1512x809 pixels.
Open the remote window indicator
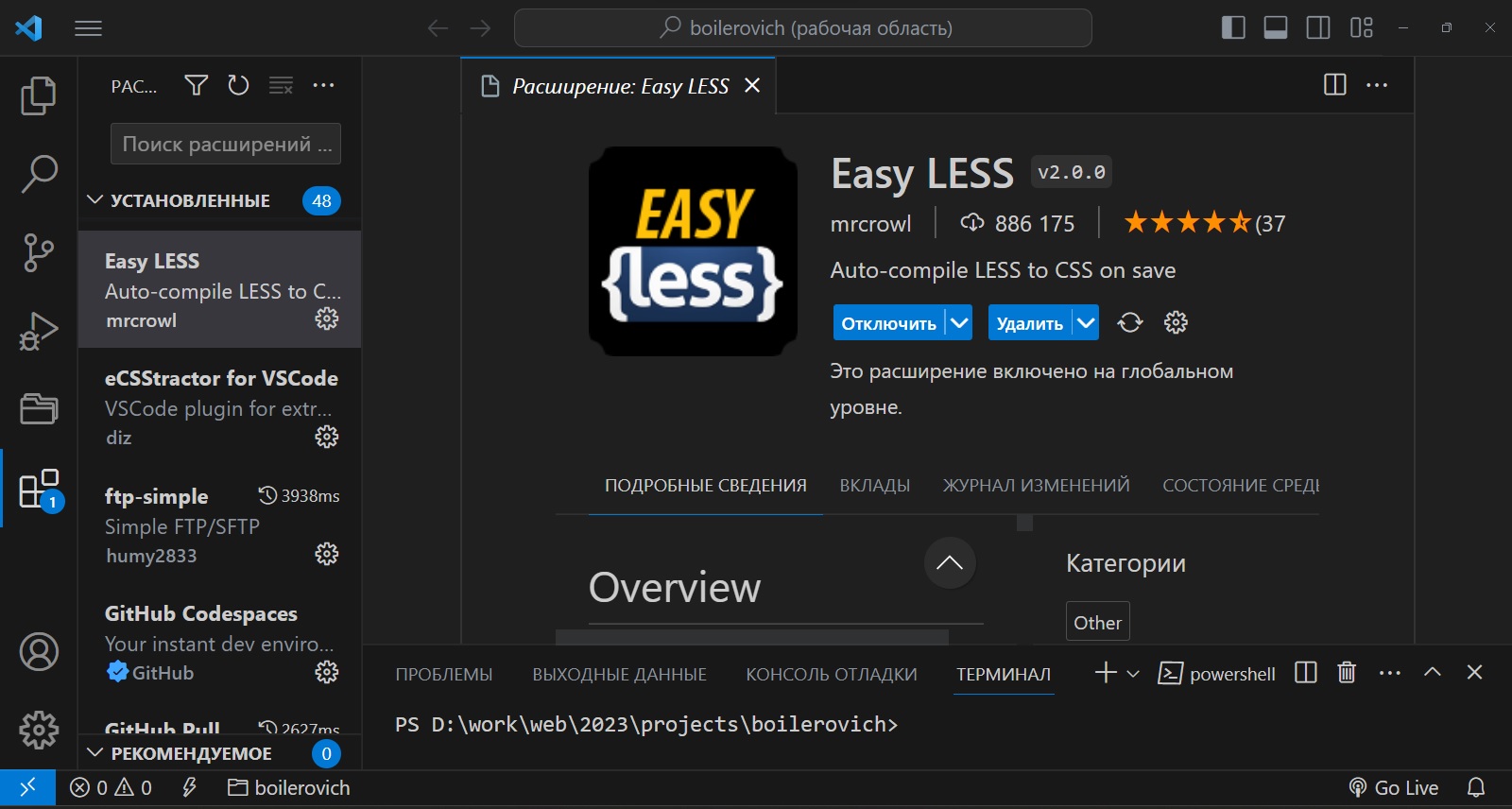point(27,787)
